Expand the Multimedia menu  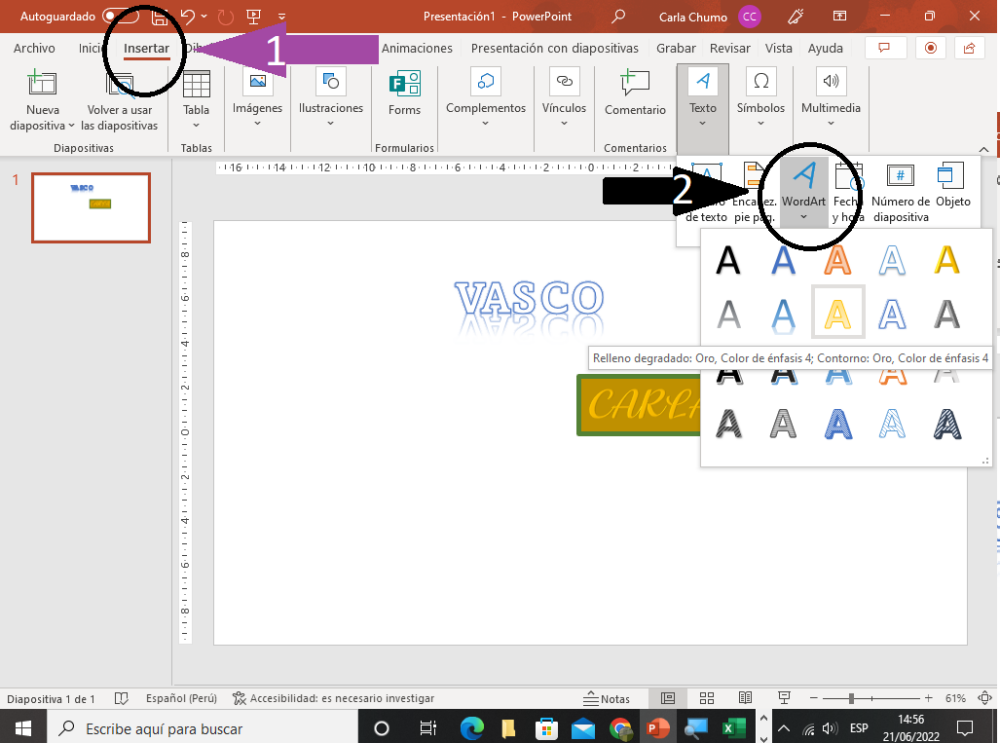point(830,99)
